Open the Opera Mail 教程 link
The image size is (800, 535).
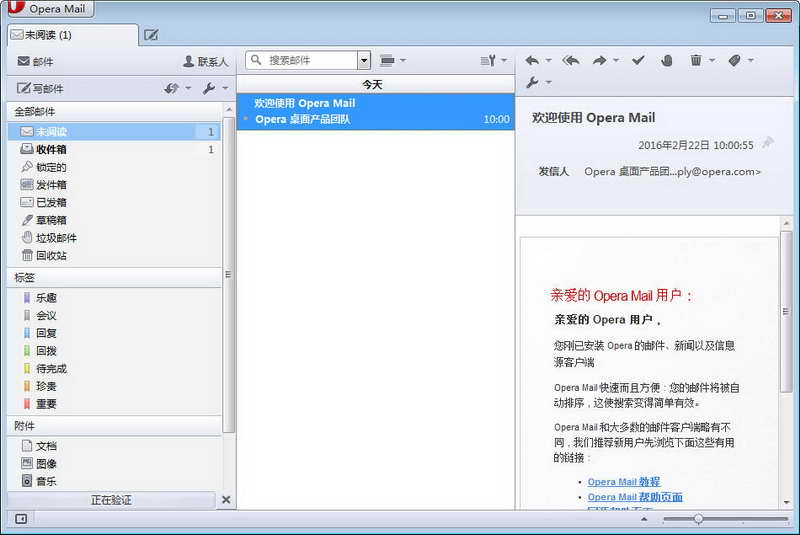pos(623,481)
